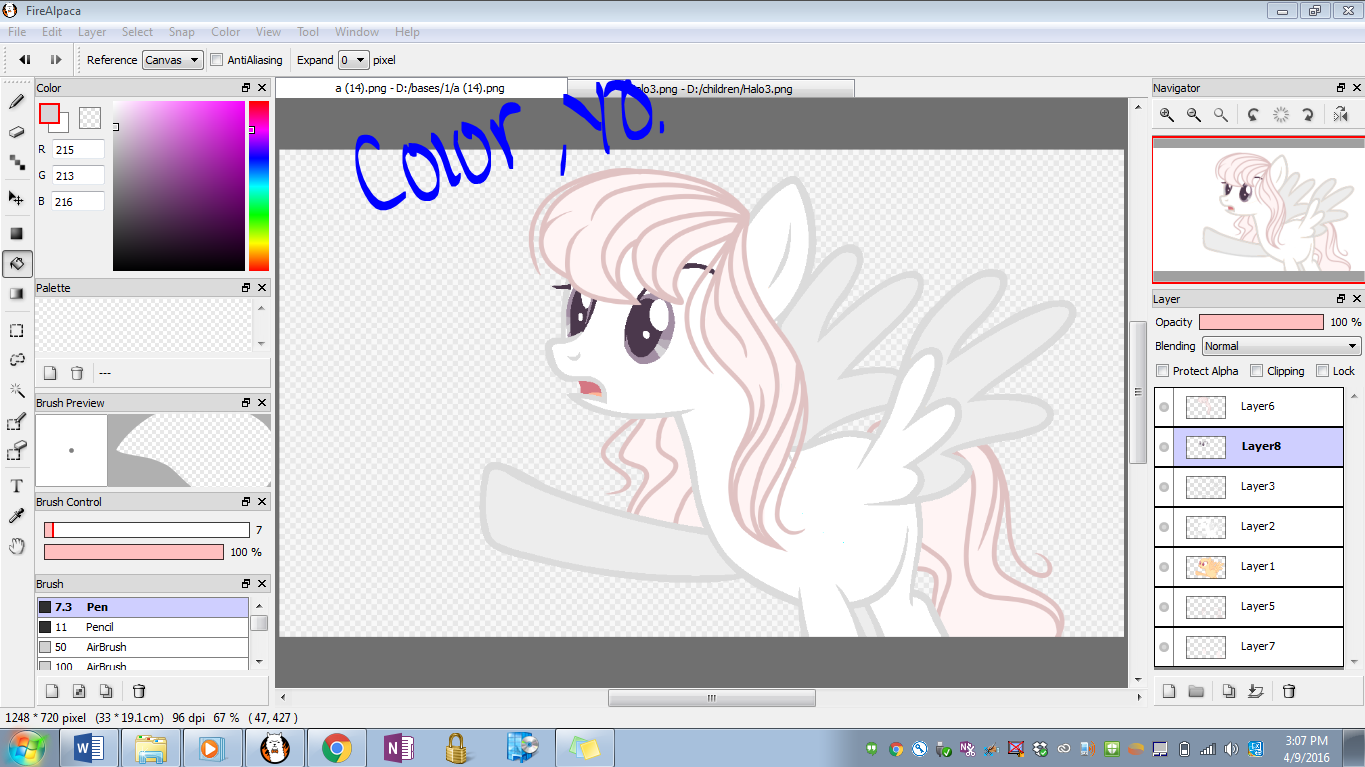Select the Bucket fill tool

(17, 264)
